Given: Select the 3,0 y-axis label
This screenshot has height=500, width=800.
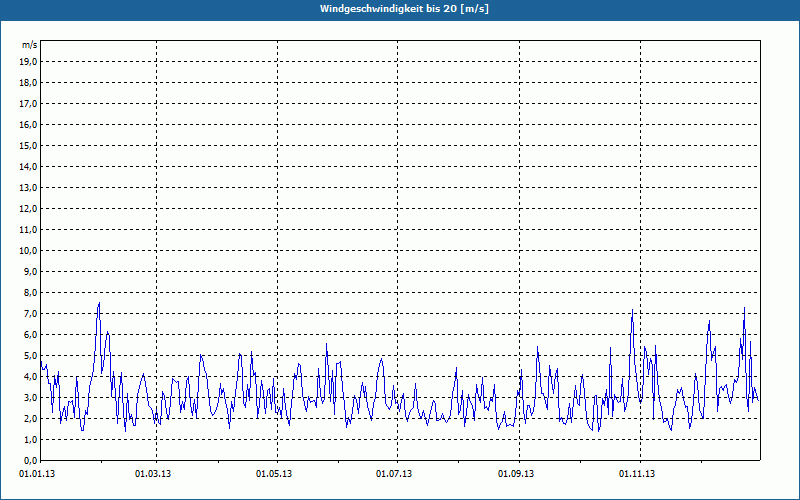Looking at the screenshot, I should point(30,397).
